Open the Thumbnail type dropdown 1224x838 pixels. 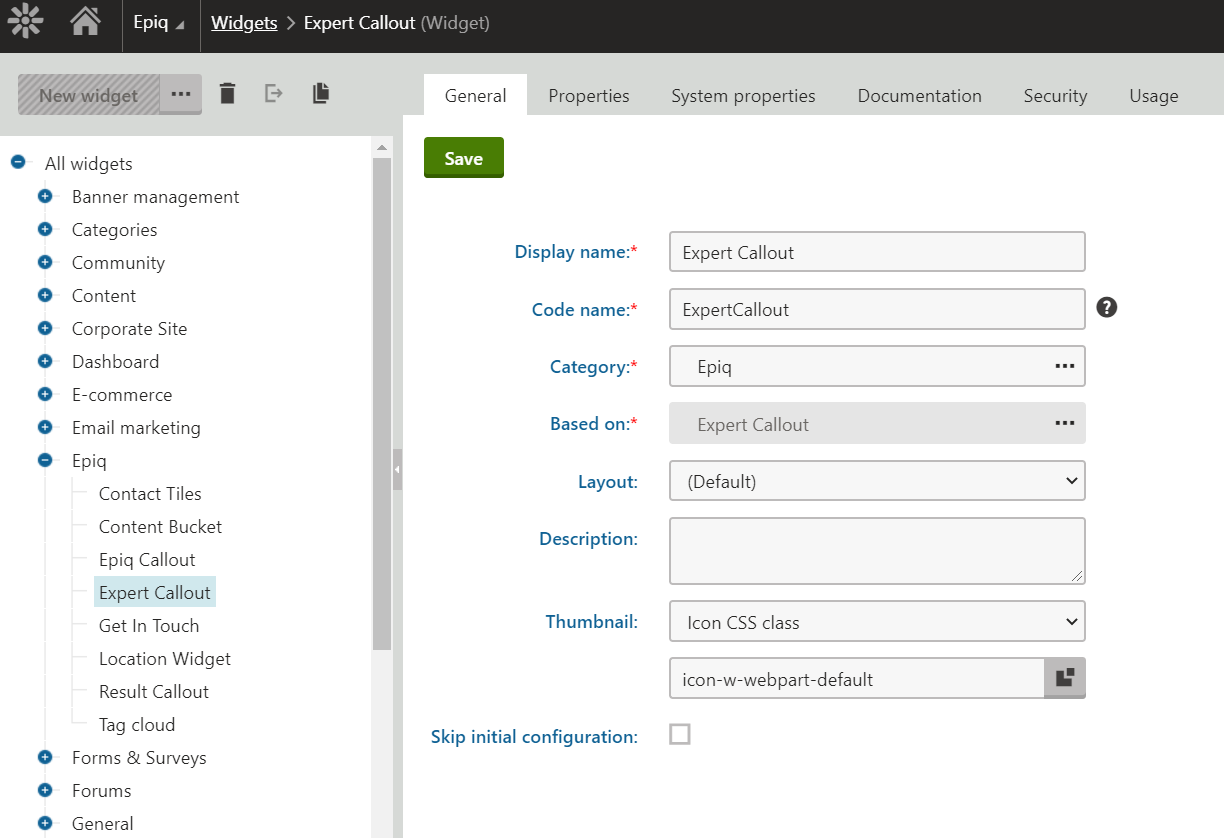[877, 622]
